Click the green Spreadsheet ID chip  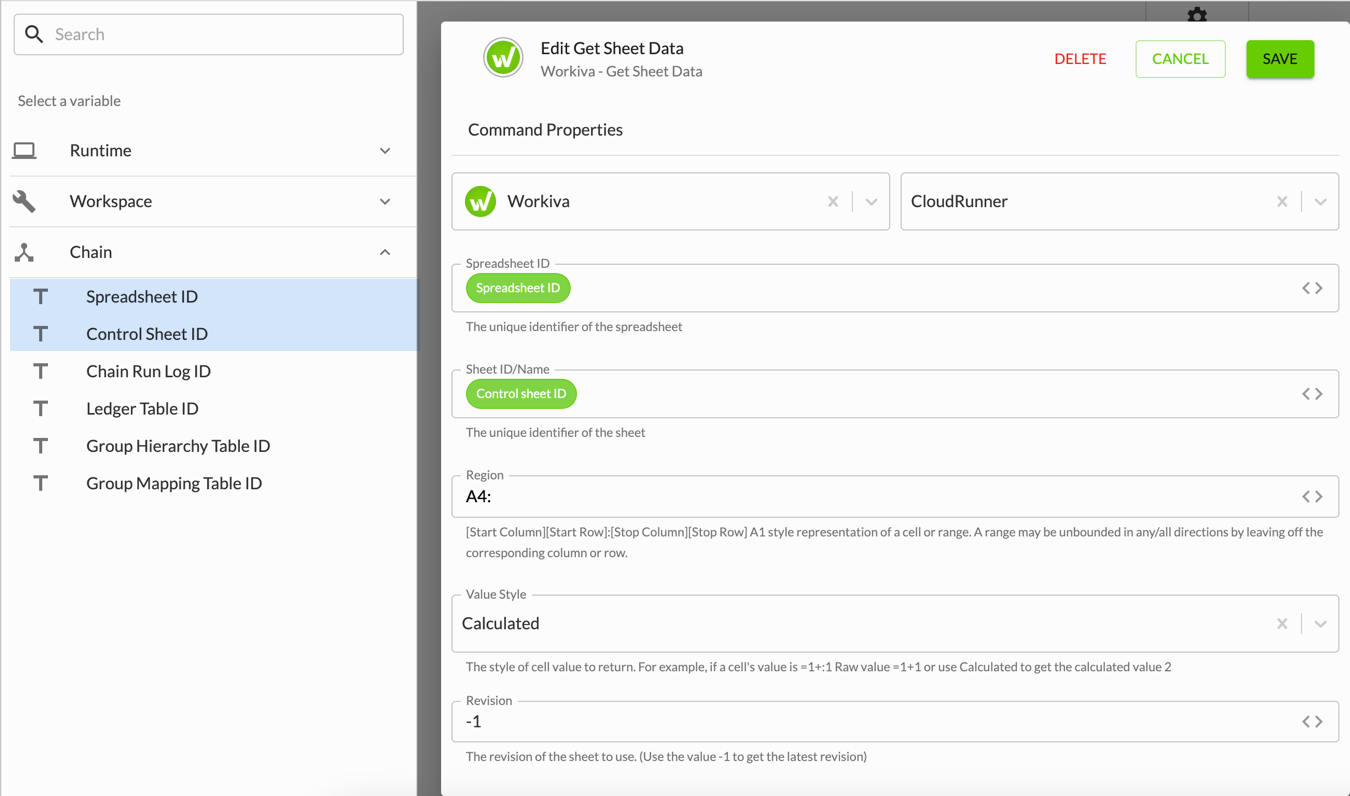pos(518,288)
